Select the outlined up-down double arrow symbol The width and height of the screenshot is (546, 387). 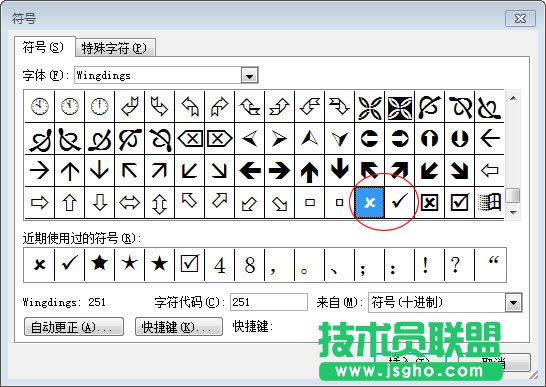[x=159, y=202]
